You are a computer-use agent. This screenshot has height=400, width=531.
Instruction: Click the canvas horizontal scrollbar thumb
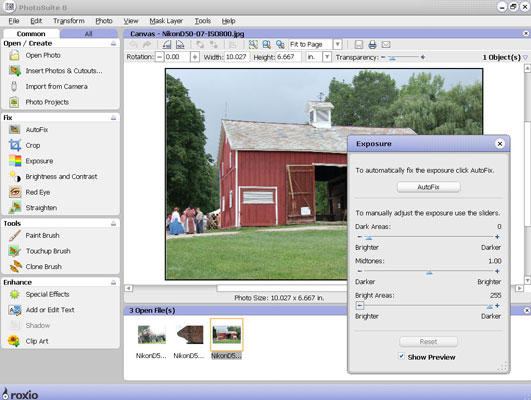pyautogui.click(x=282, y=288)
